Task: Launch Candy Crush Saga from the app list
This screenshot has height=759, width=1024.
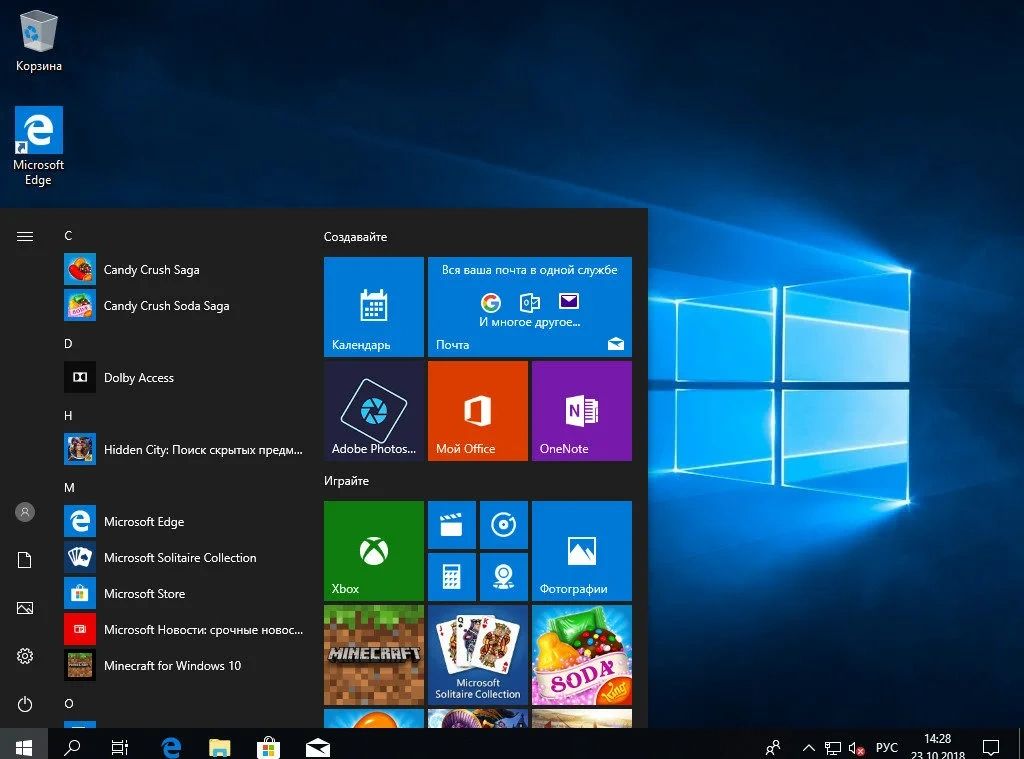Action: point(152,269)
